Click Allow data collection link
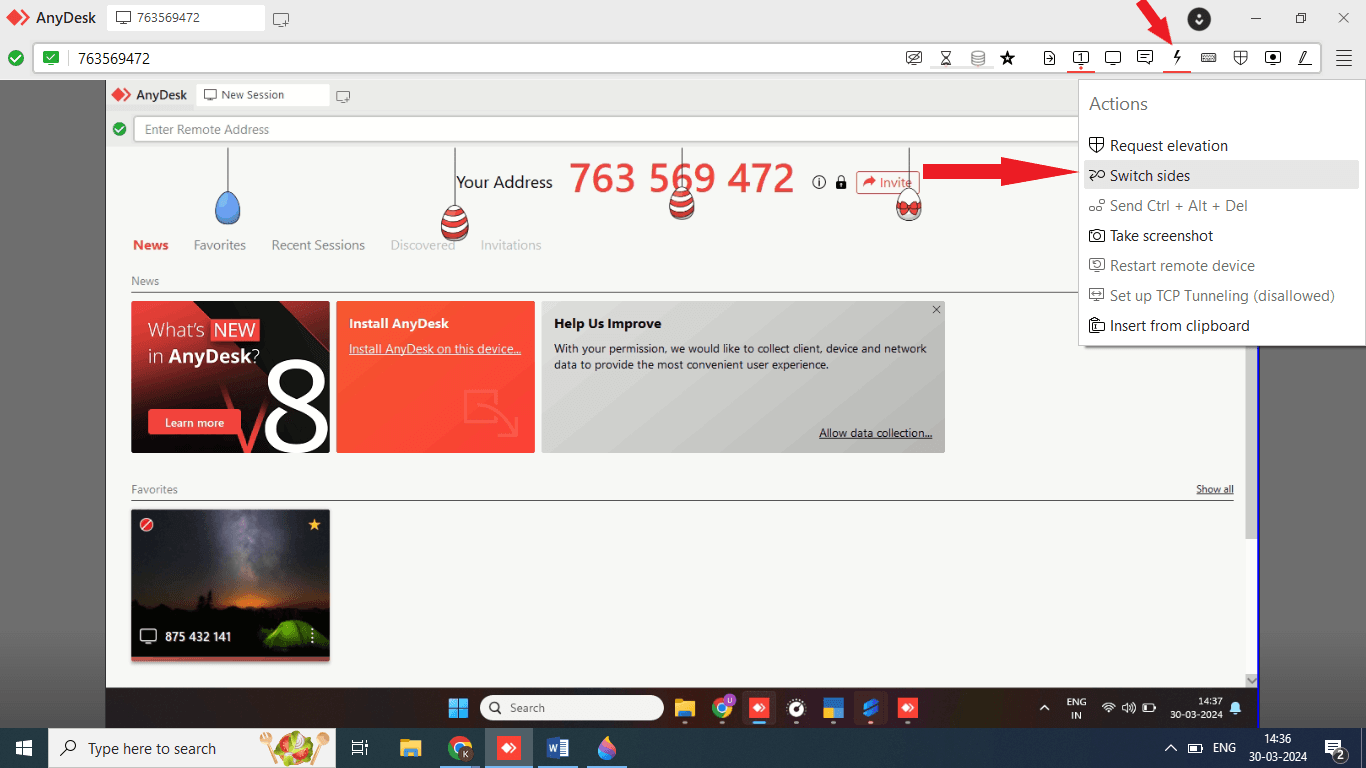Viewport: 1366px width, 768px height. tap(875, 433)
